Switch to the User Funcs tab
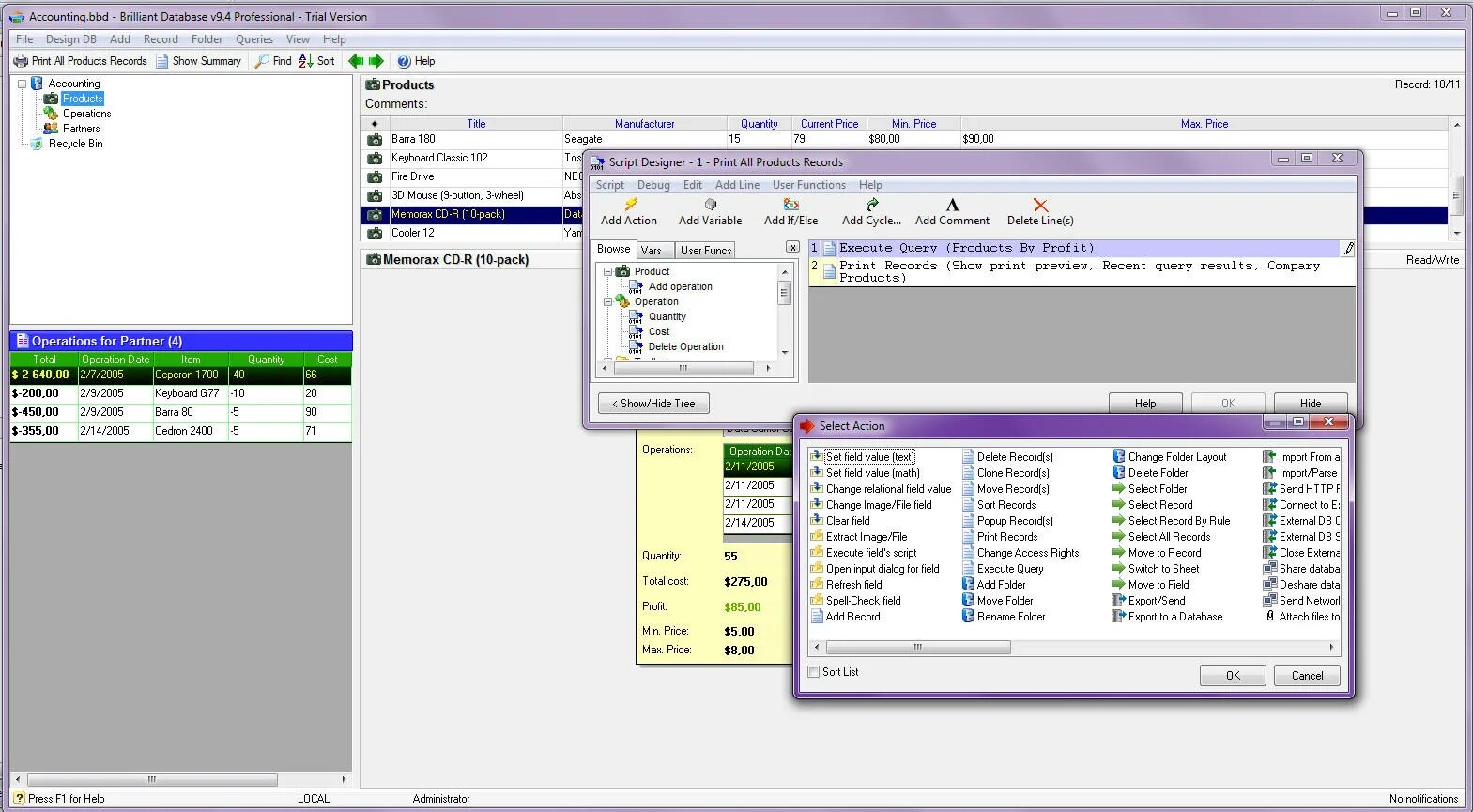 click(706, 251)
